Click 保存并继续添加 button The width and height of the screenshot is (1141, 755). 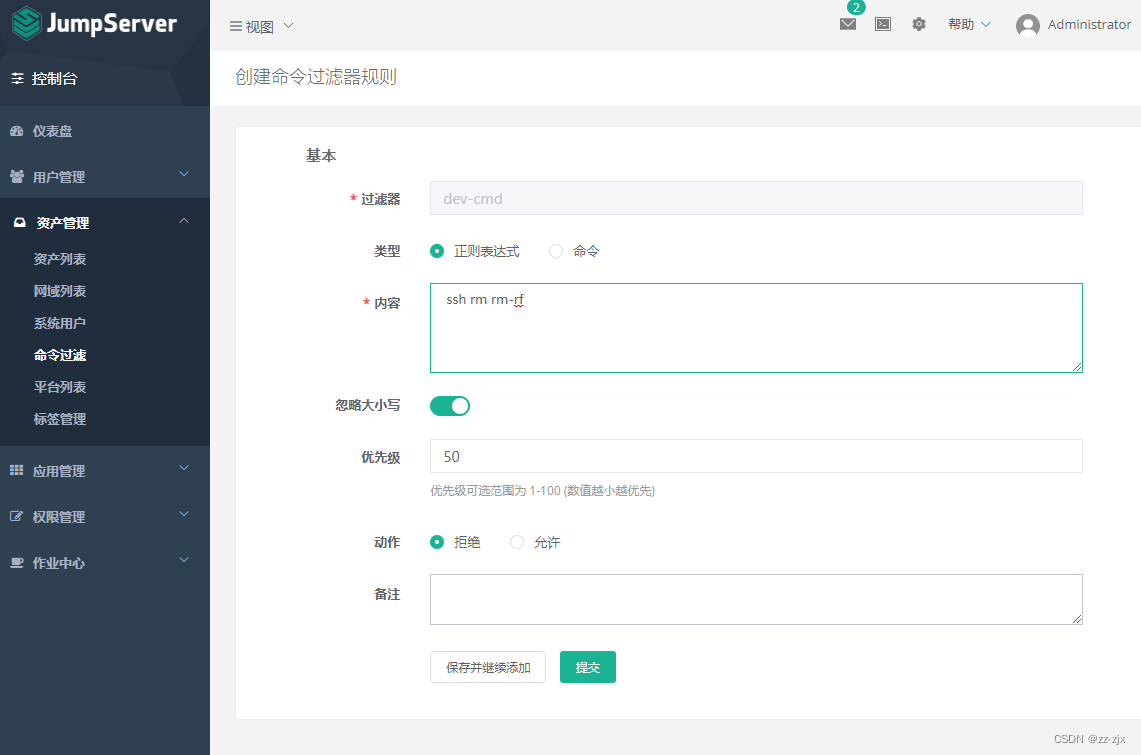pyautogui.click(x=487, y=666)
